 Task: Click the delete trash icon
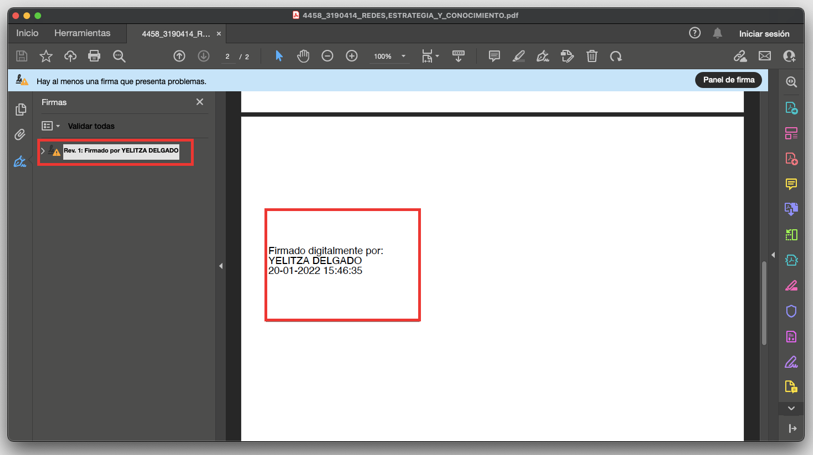point(592,56)
